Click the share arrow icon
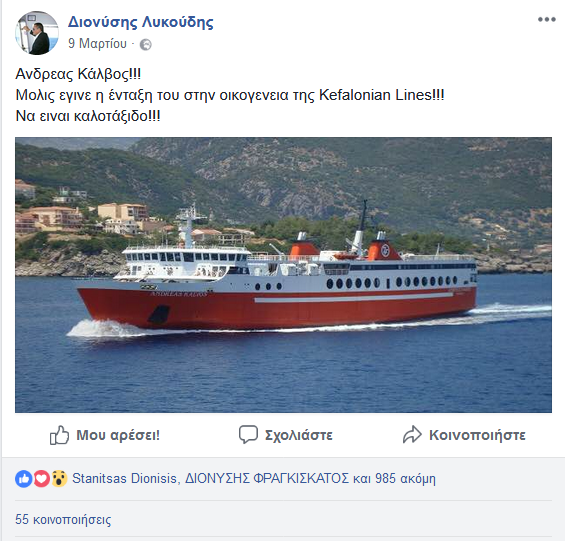Image resolution: width=565 pixels, height=541 pixels. tap(412, 434)
